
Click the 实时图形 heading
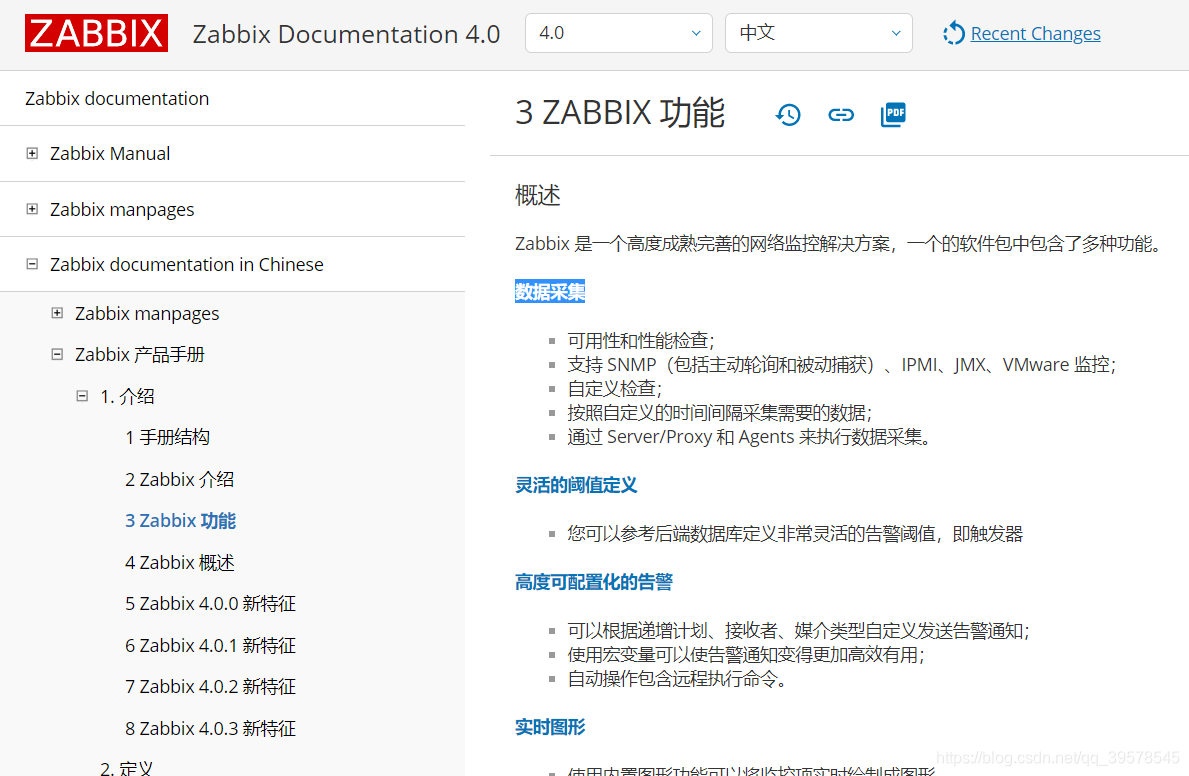(550, 727)
